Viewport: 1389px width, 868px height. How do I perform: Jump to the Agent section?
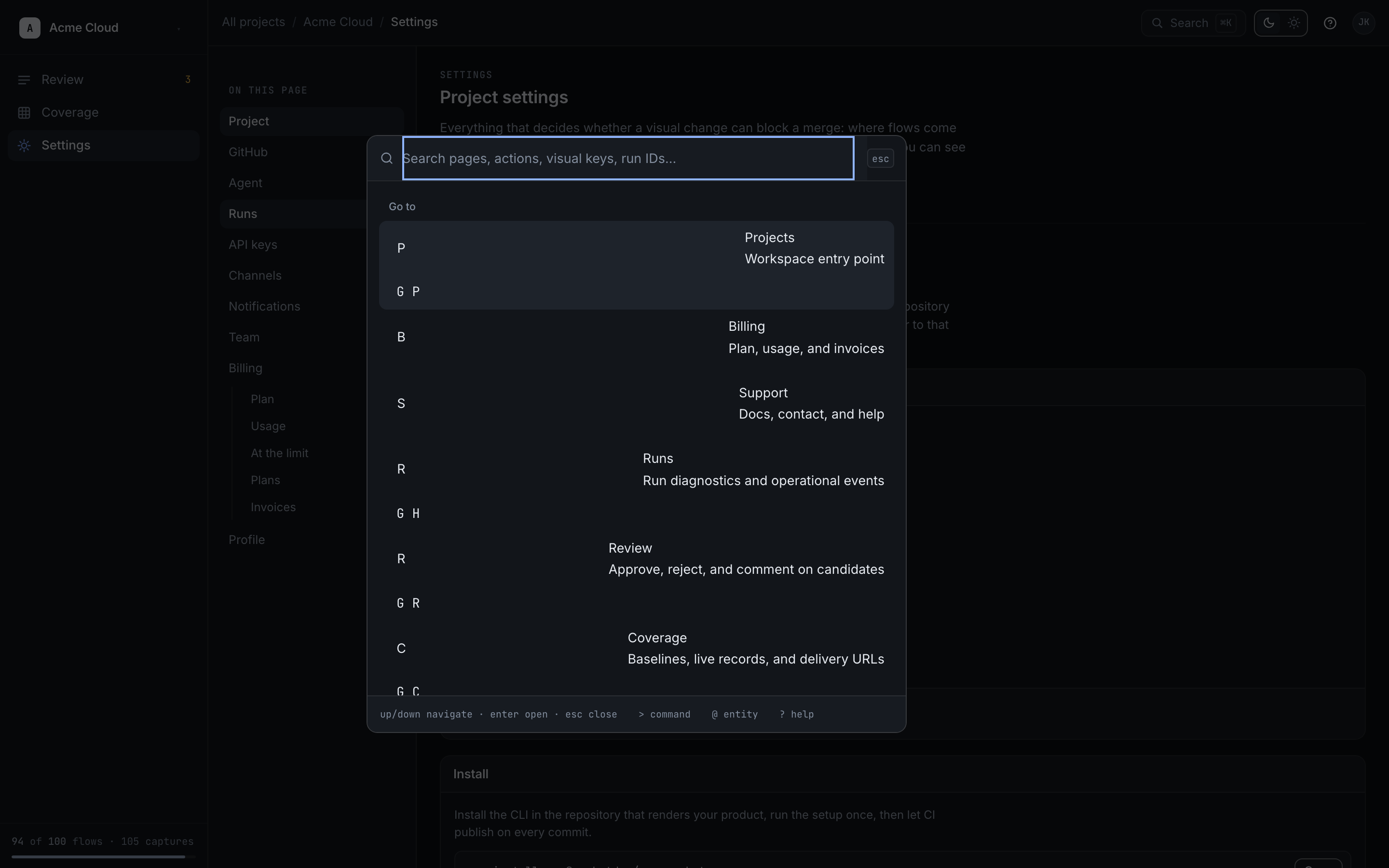click(x=293, y=183)
